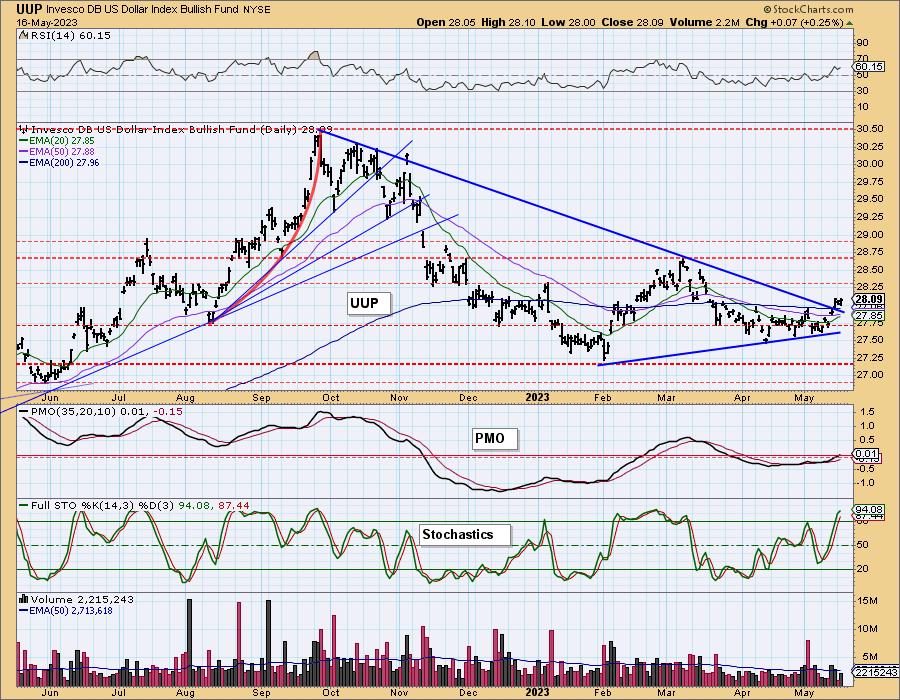Click Oct on the price panel date axis
Viewport: 900px width, 700px height.
331,397
